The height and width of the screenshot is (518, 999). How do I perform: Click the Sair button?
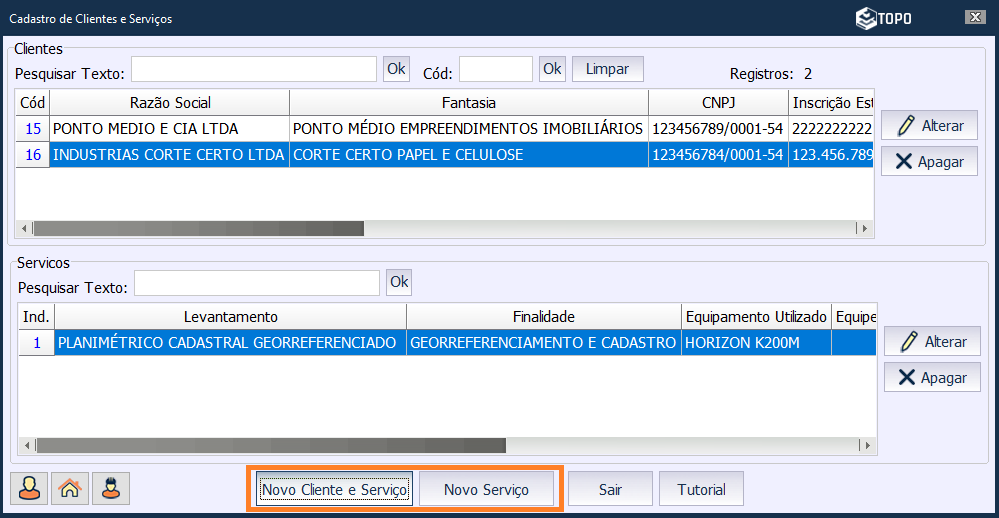pyautogui.click(x=610, y=490)
